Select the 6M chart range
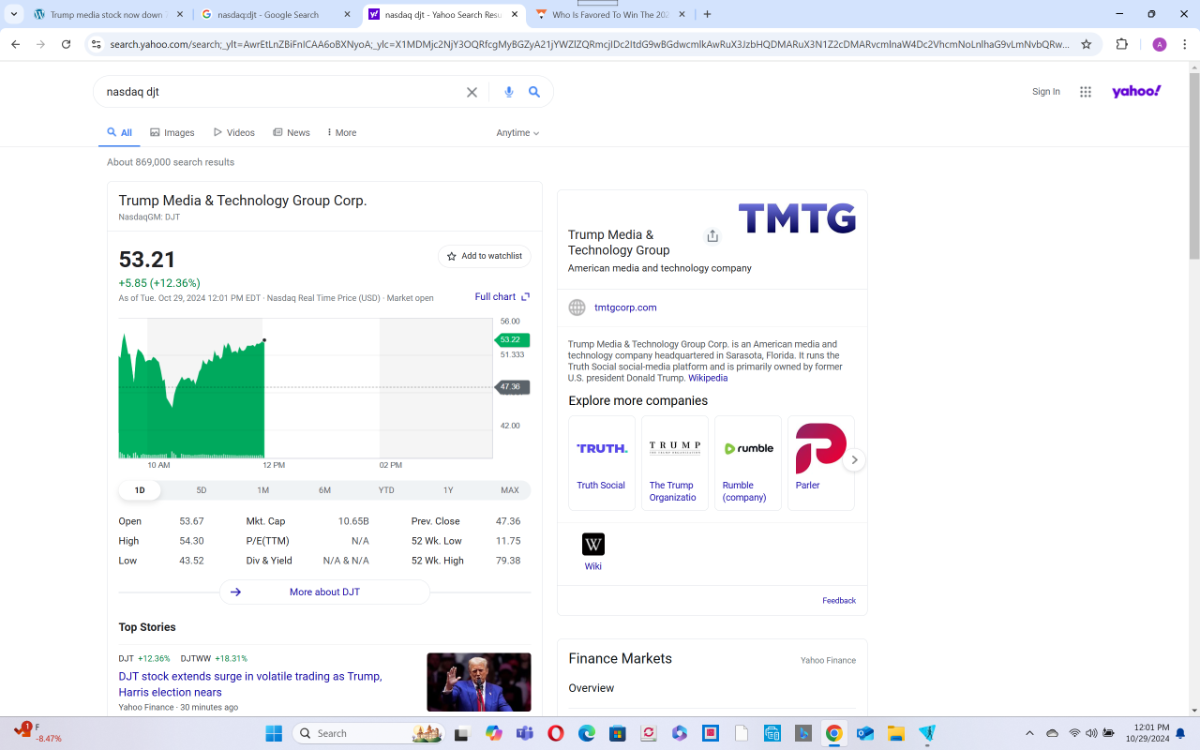 [325, 490]
